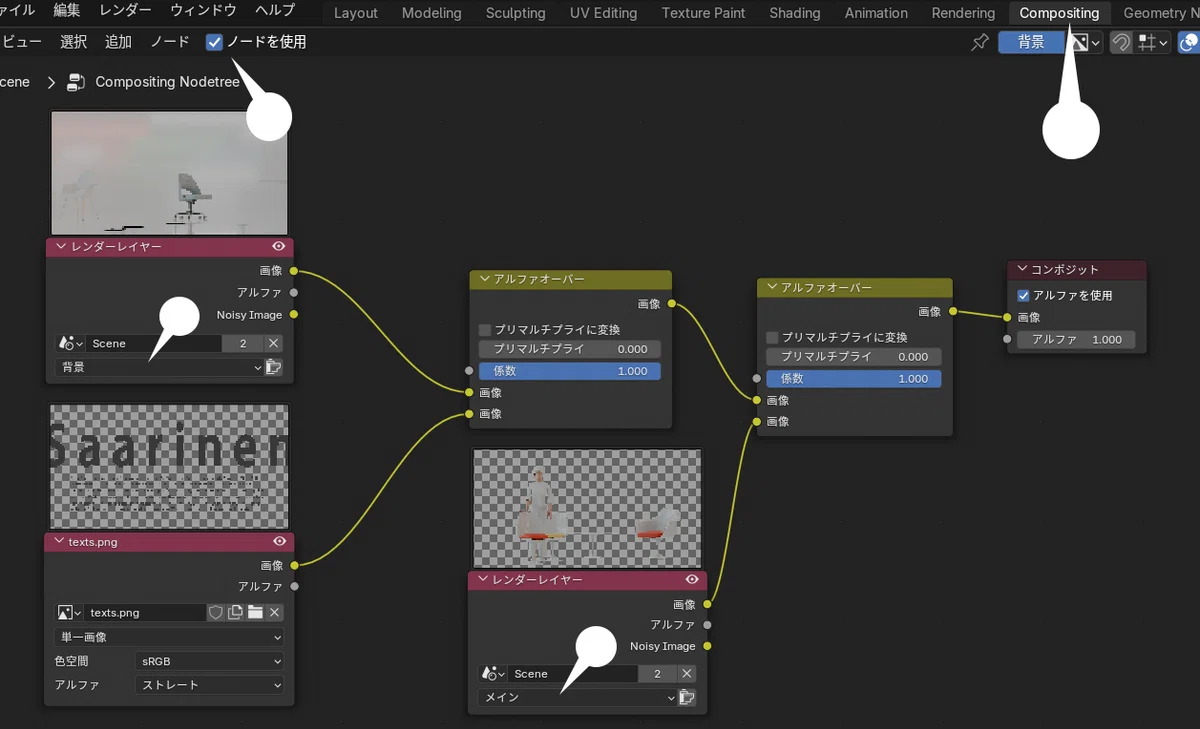
Task: Unlink scene with X on メイン render layer node
Action: (687, 674)
